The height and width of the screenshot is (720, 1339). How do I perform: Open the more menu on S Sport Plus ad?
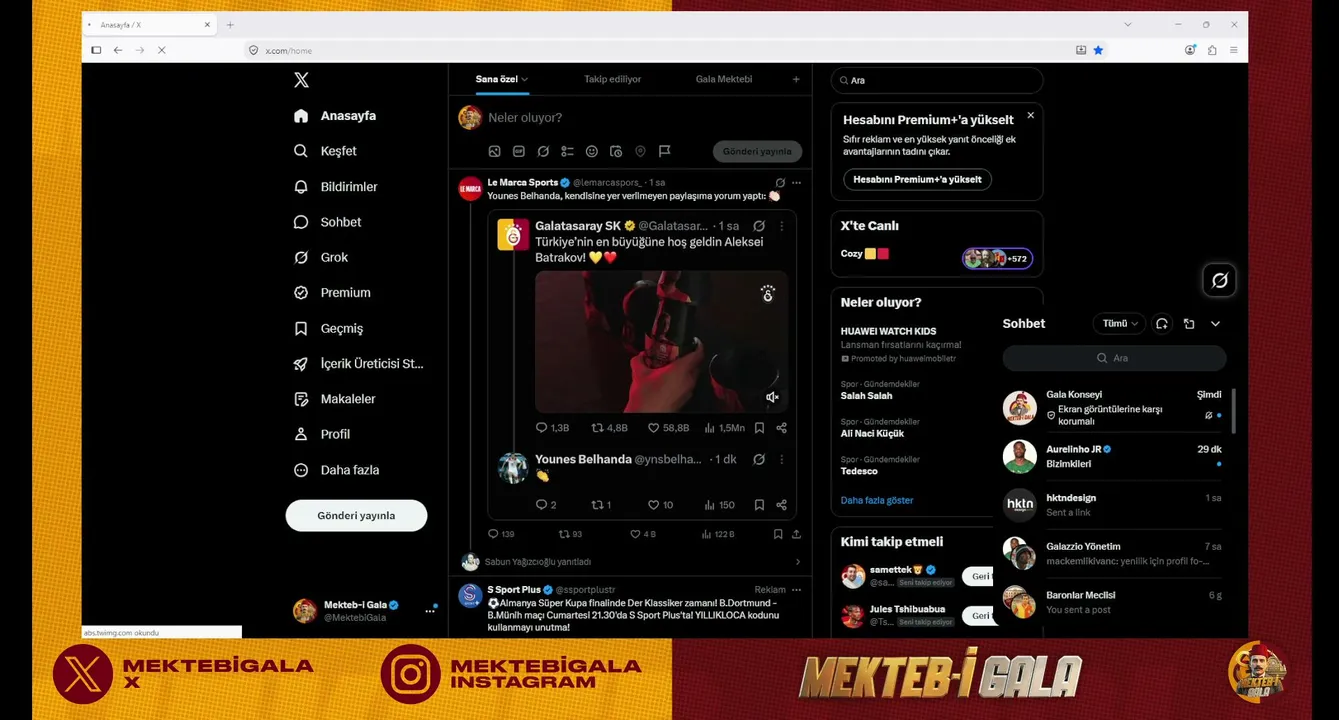(x=797, y=590)
